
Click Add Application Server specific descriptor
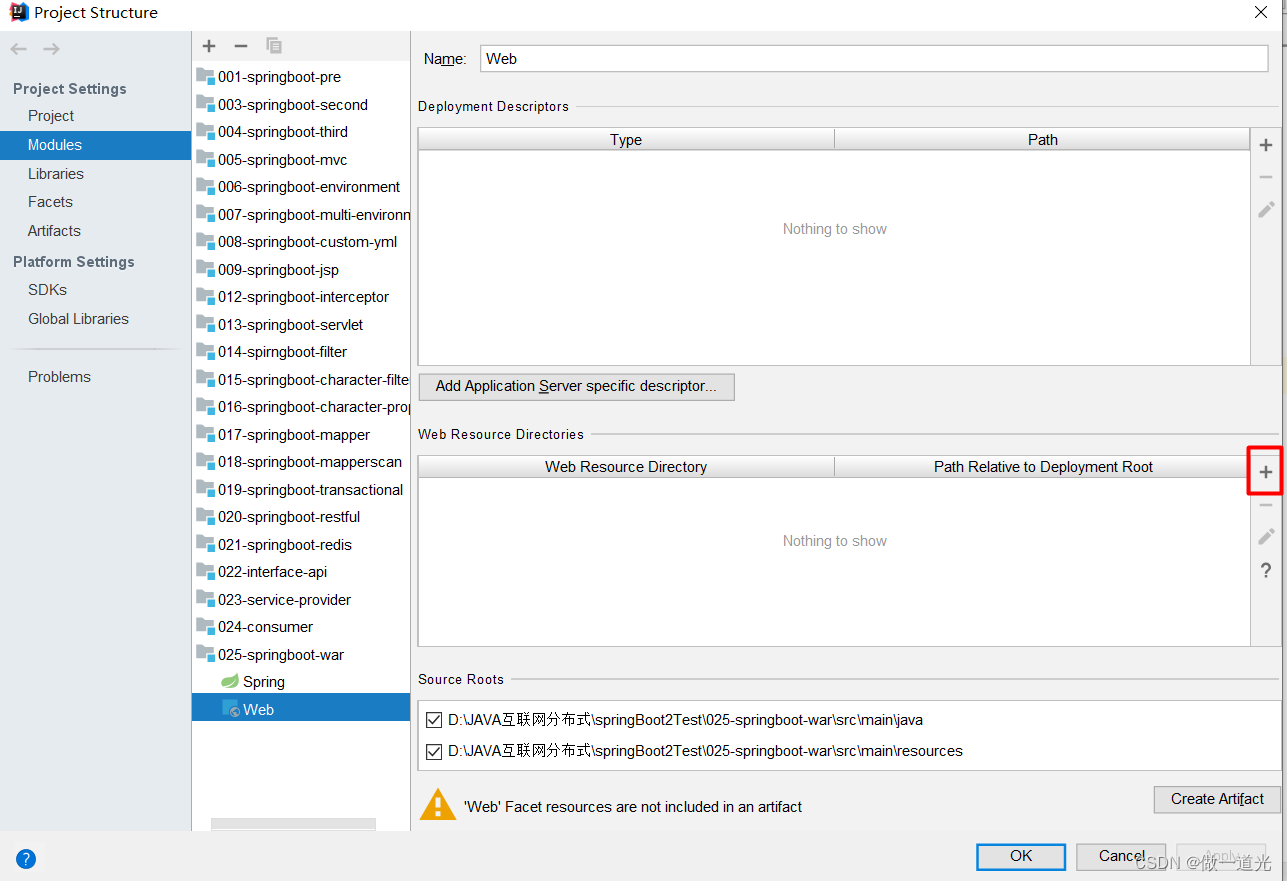tap(576, 387)
